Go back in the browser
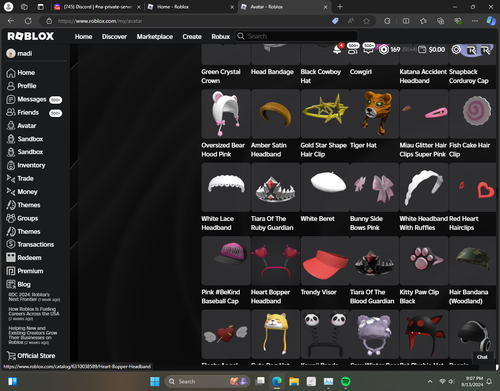The width and height of the screenshot is (500, 391). [11, 21]
